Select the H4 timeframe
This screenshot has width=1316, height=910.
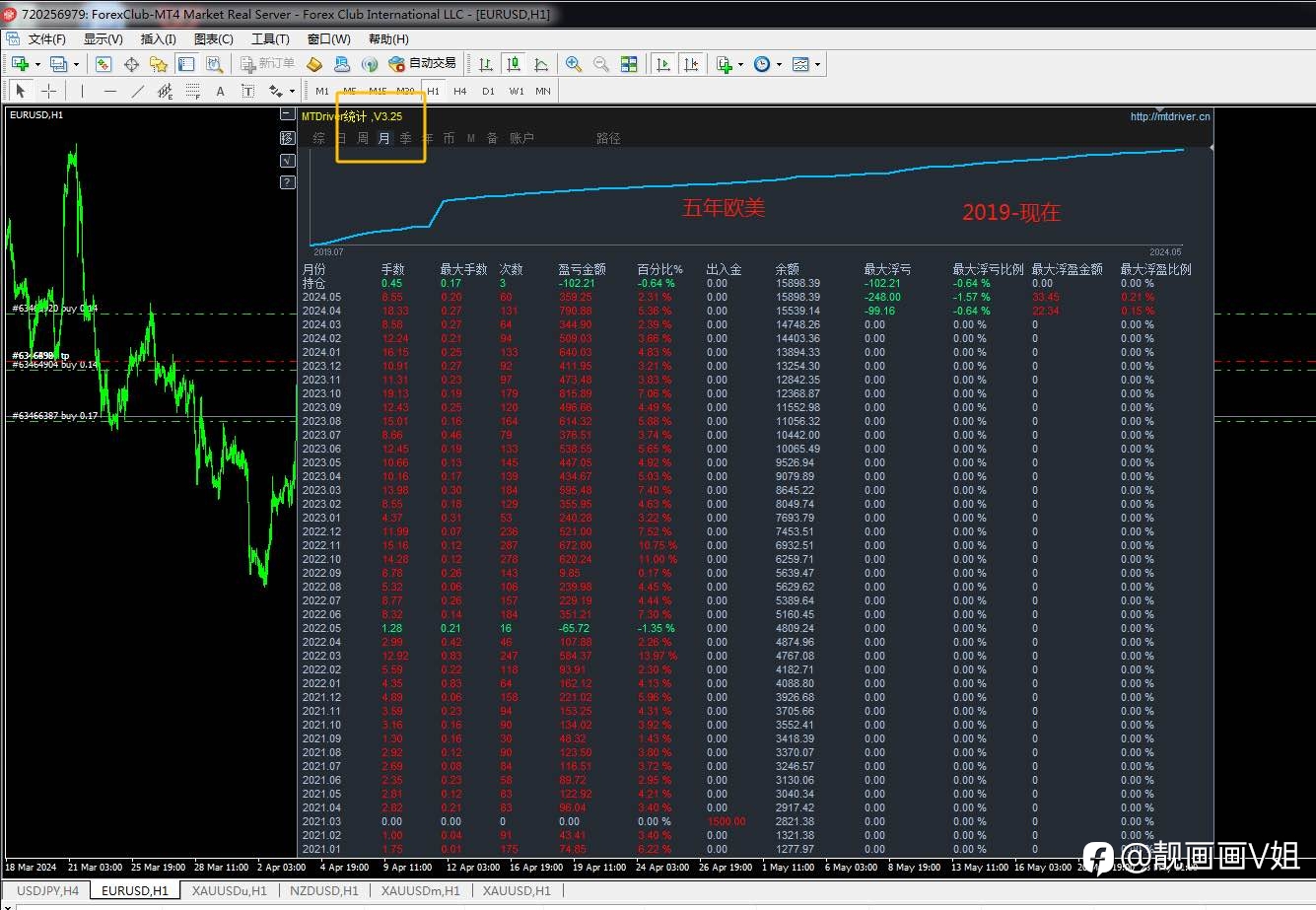point(460,91)
